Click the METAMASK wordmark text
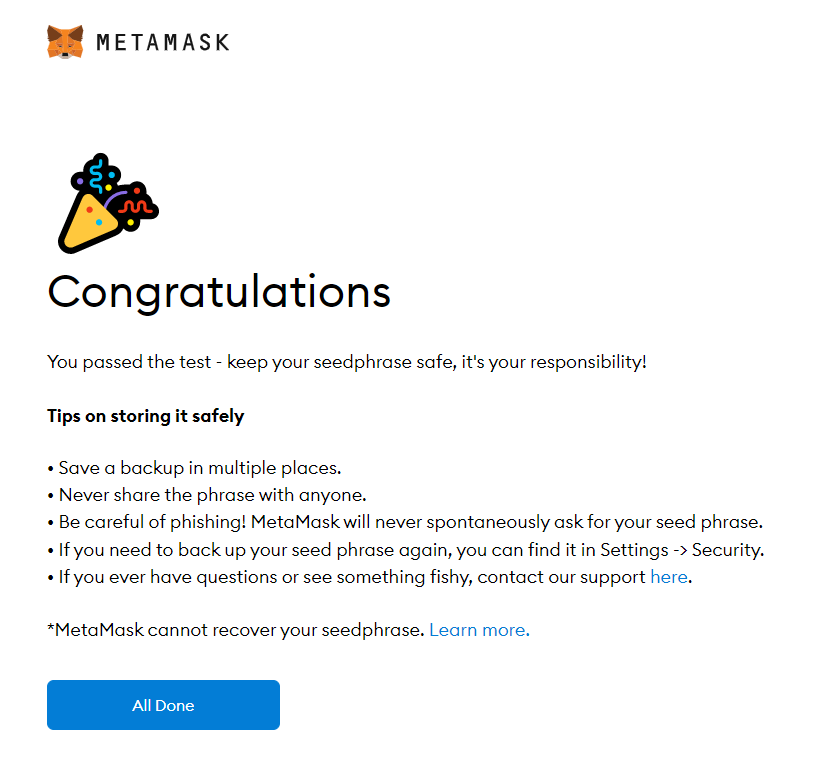821x767 pixels. click(x=163, y=42)
